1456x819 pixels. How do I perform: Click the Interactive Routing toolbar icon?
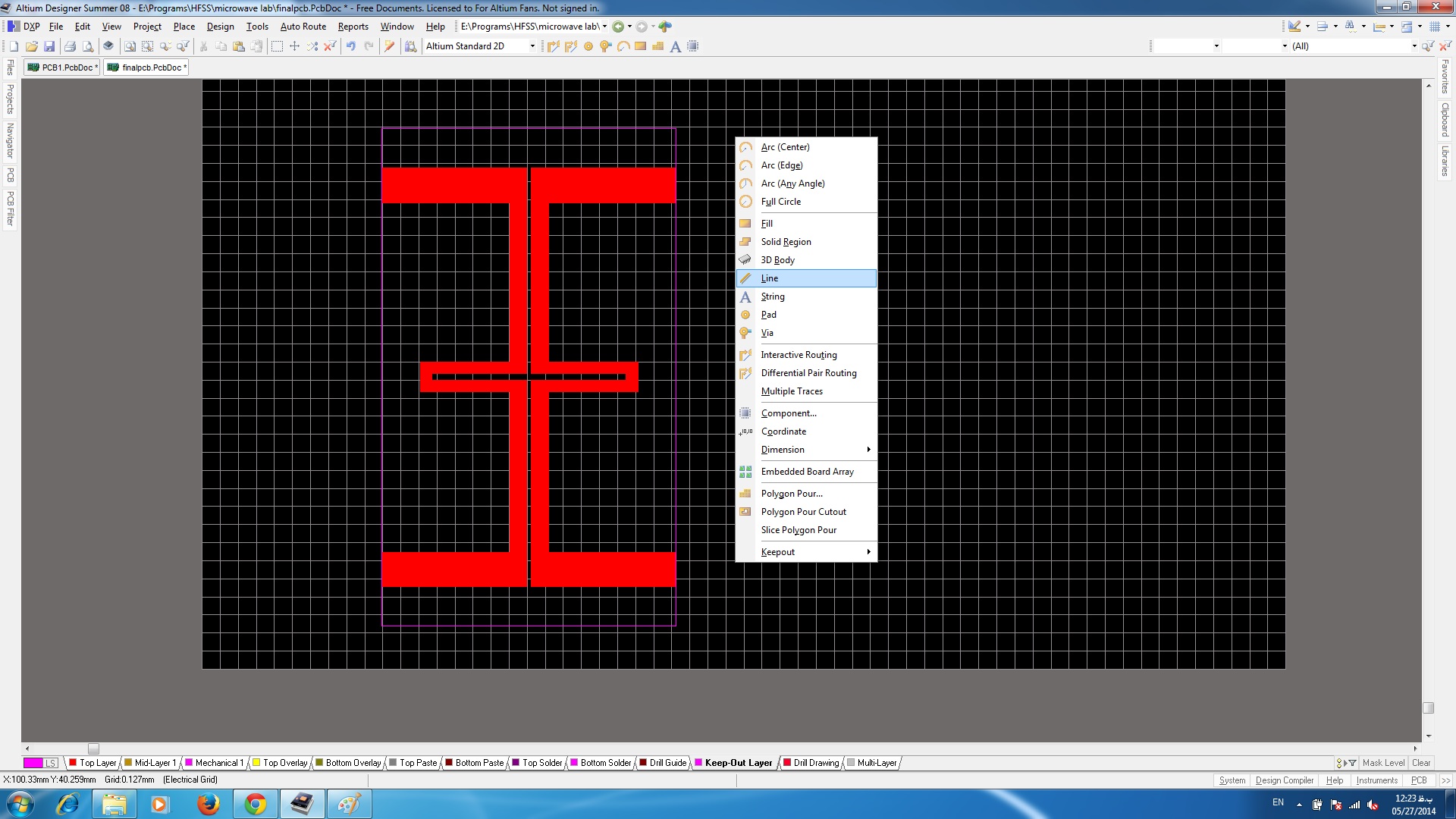(x=553, y=46)
